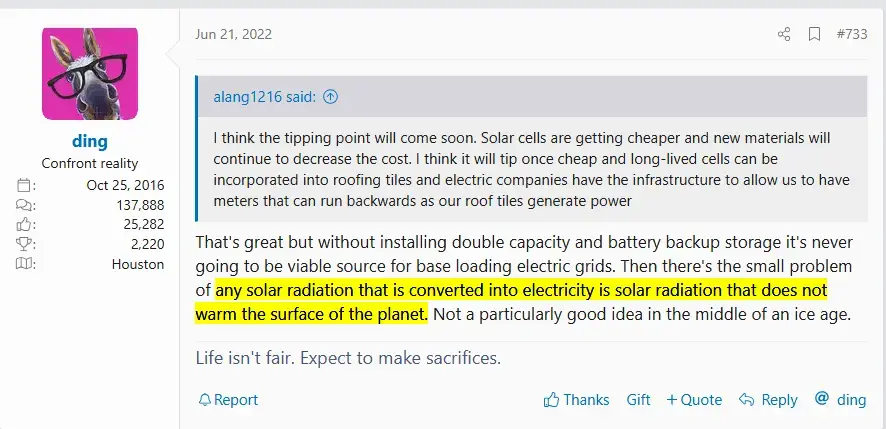Click the plus icon beside Quote
This screenshot has height=429, width=886.
[x=672, y=400]
